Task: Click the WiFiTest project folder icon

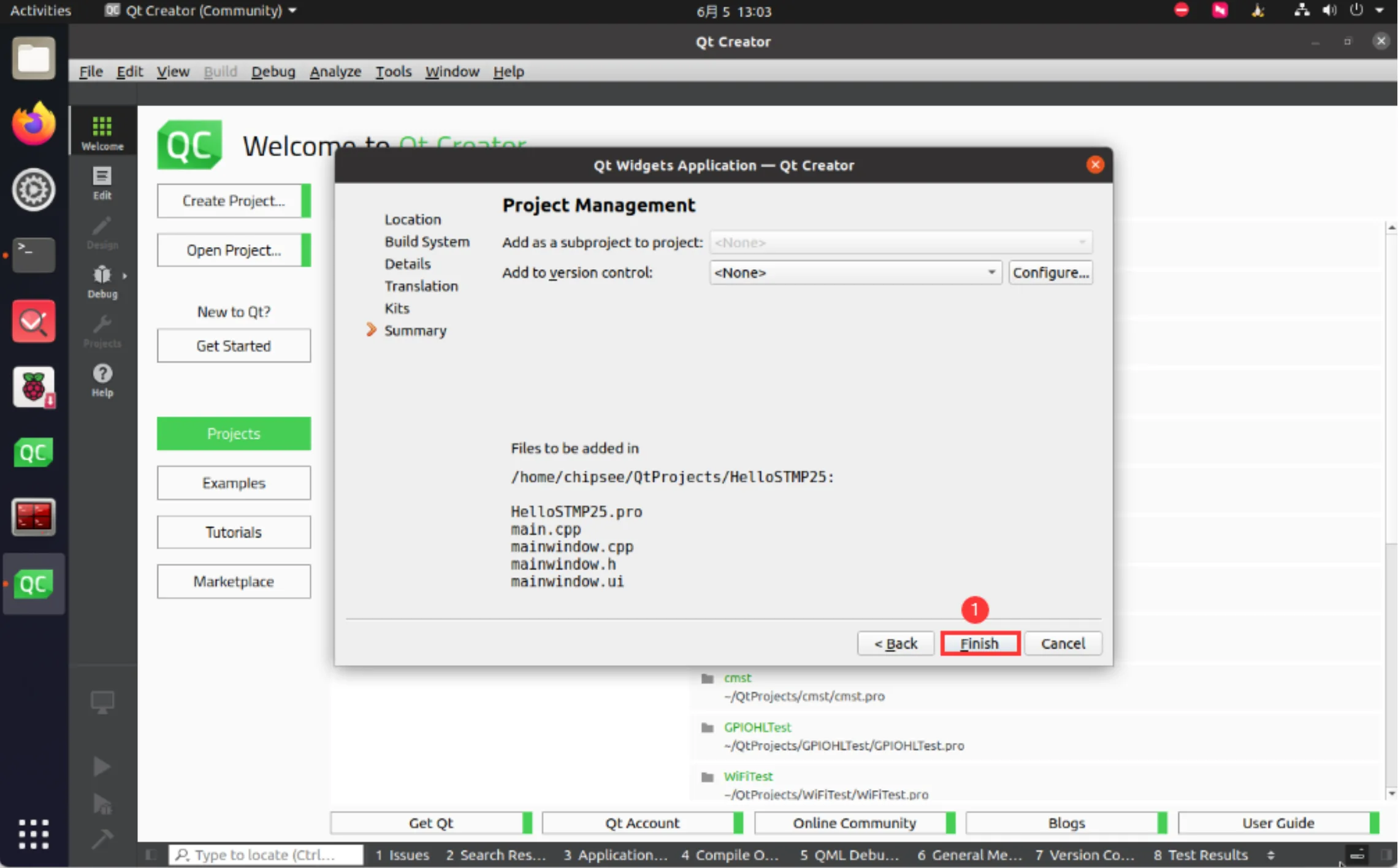Action: (x=707, y=776)
